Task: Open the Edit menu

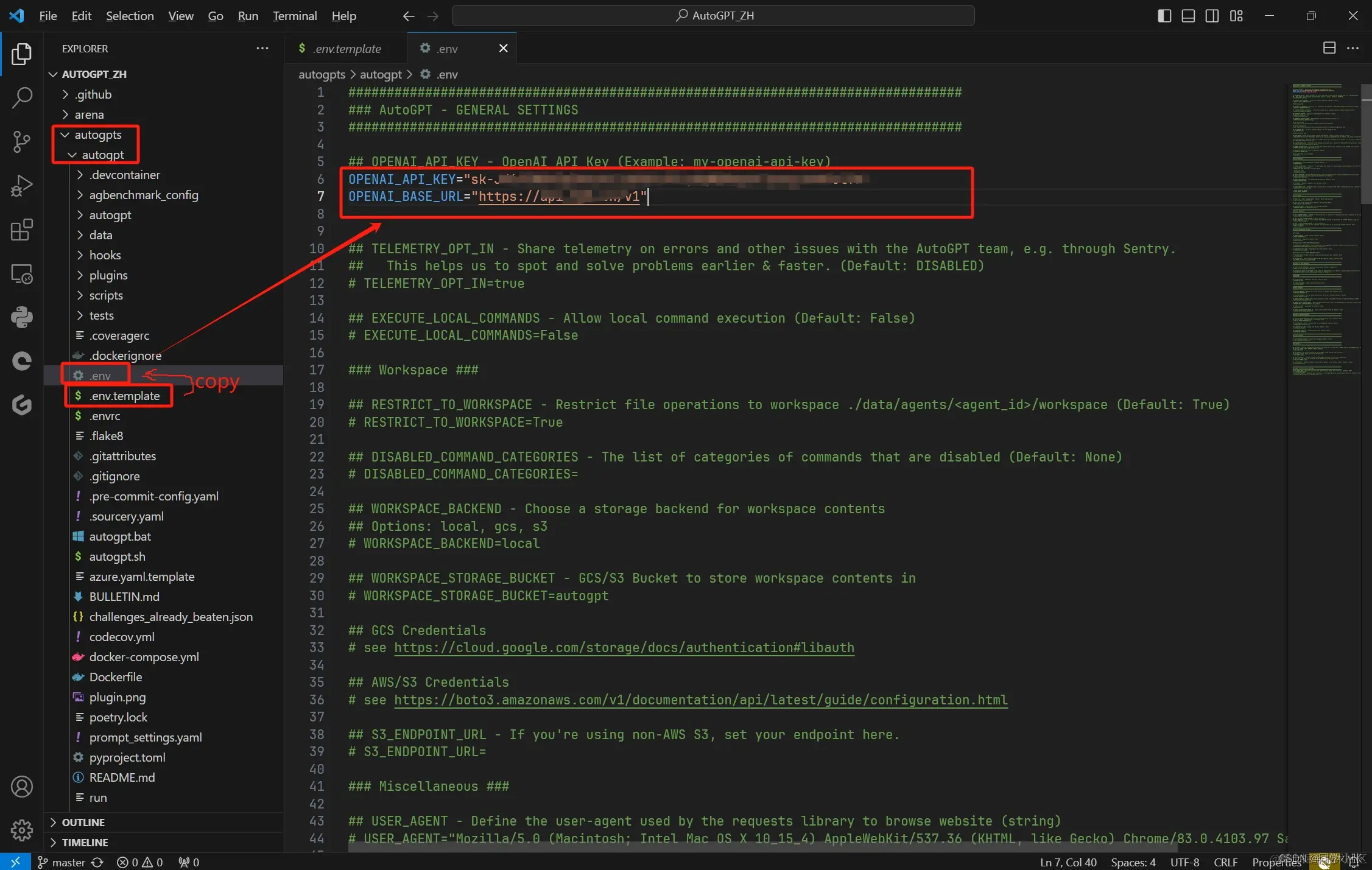Action: [x=81, y=16]
